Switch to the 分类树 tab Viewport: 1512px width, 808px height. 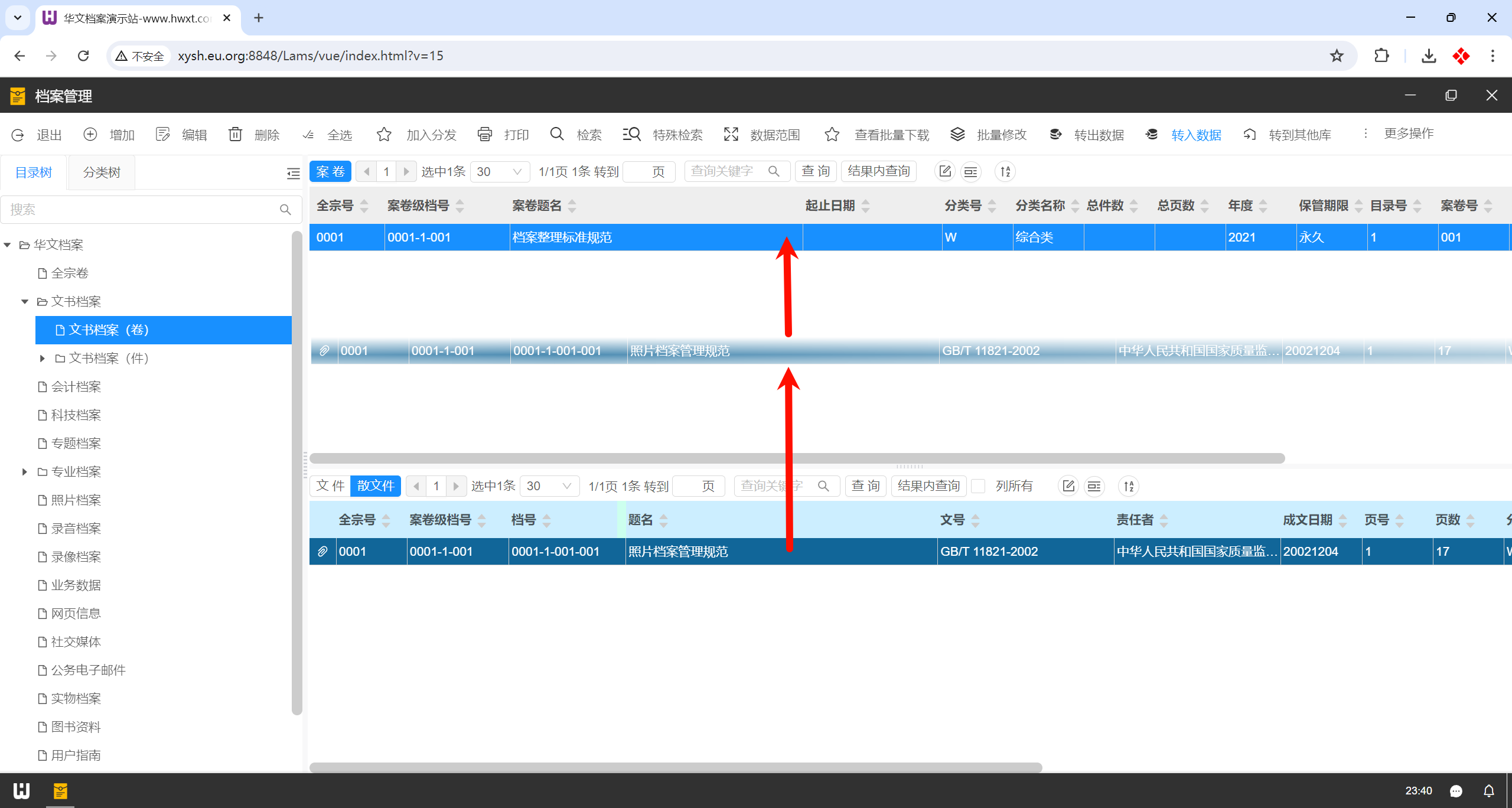(x=102, y=172)
